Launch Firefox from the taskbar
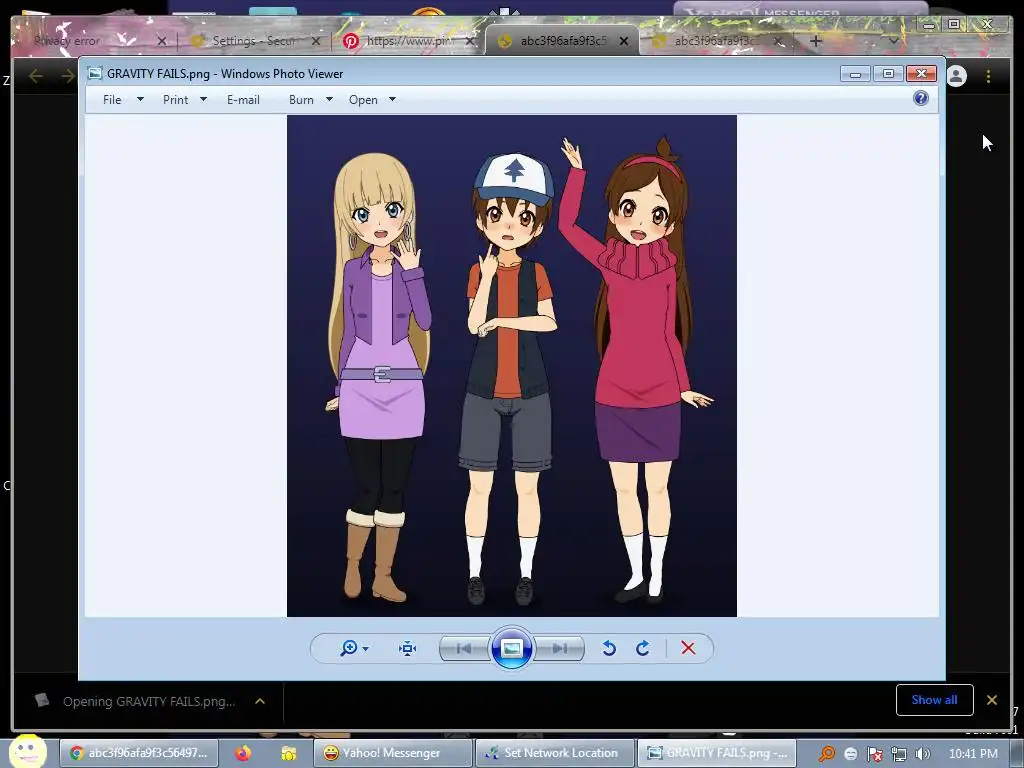The height and width of the screenshot is (768, 1024). tap(243, 753)
